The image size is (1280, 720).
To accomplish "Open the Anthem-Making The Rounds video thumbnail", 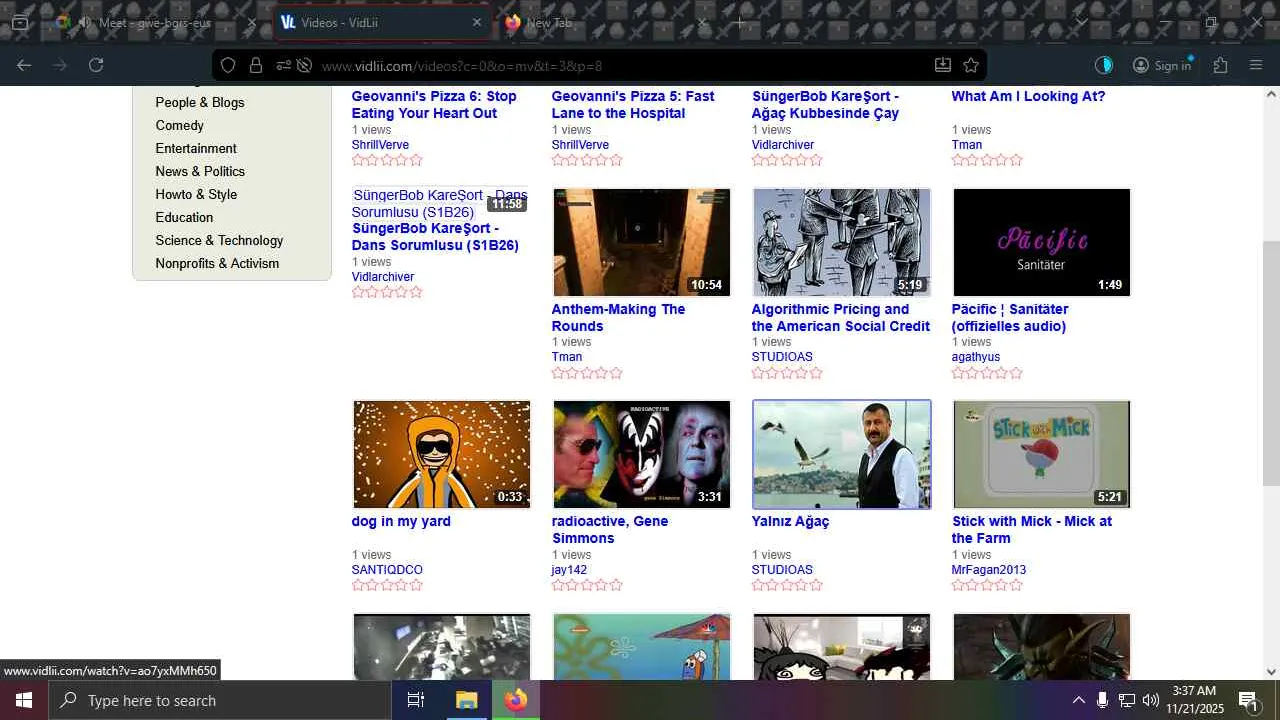I will click(642, 242).
